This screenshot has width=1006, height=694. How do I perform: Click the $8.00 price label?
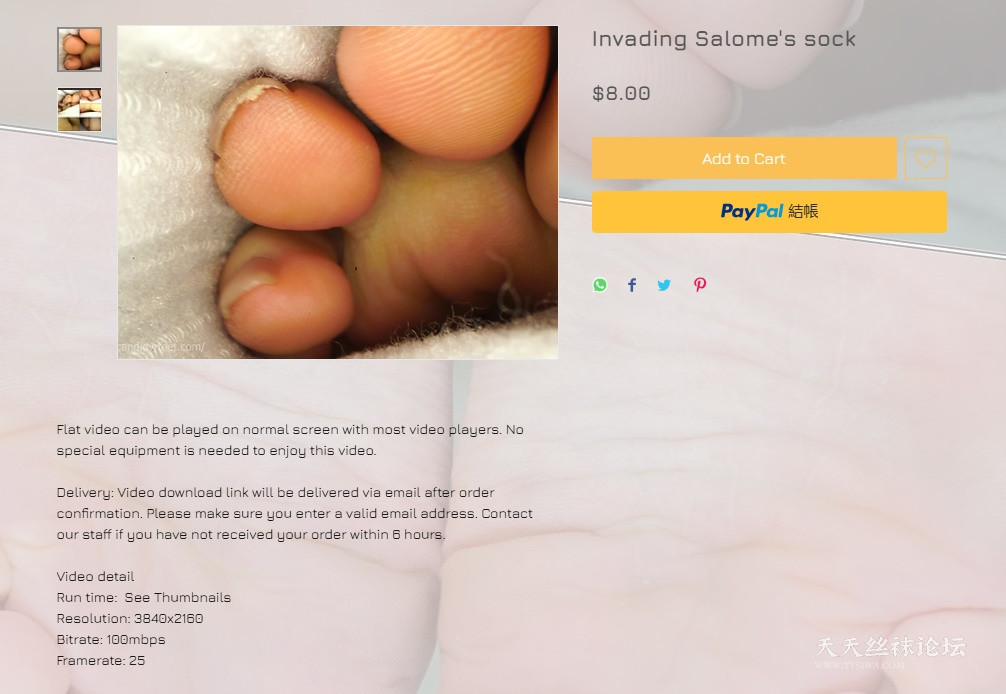(621, 94)
